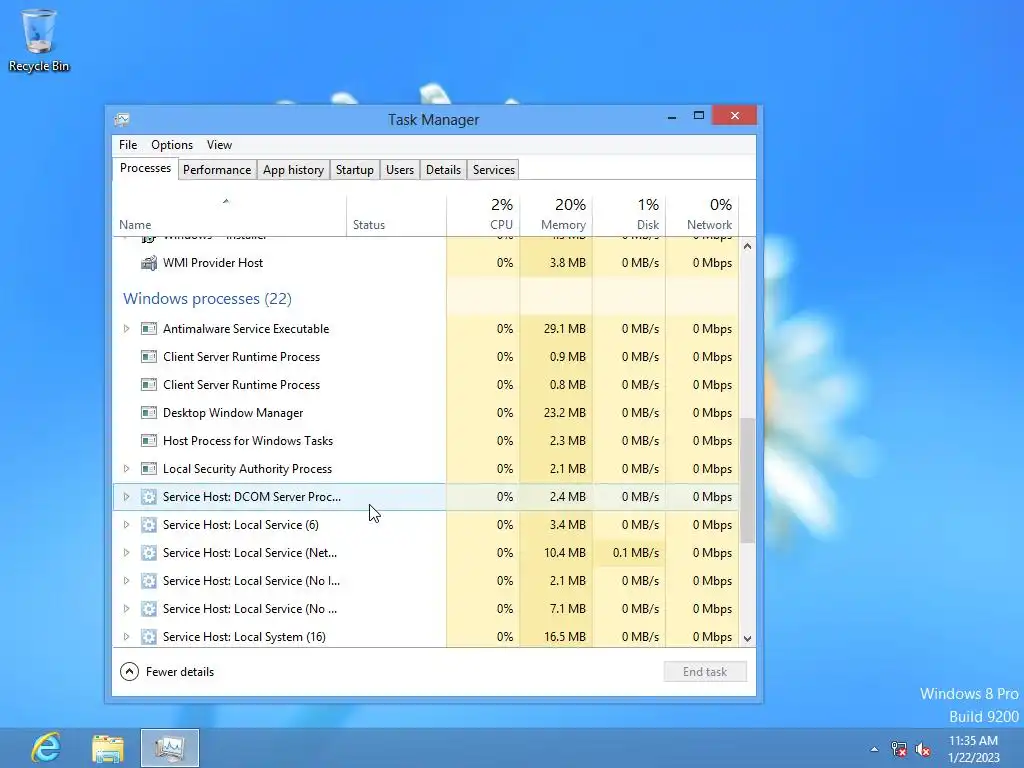Image resolution: width=1024 pixels, height=768 pixels.
Task: Select the Processes tab
Action: (145, 168)
